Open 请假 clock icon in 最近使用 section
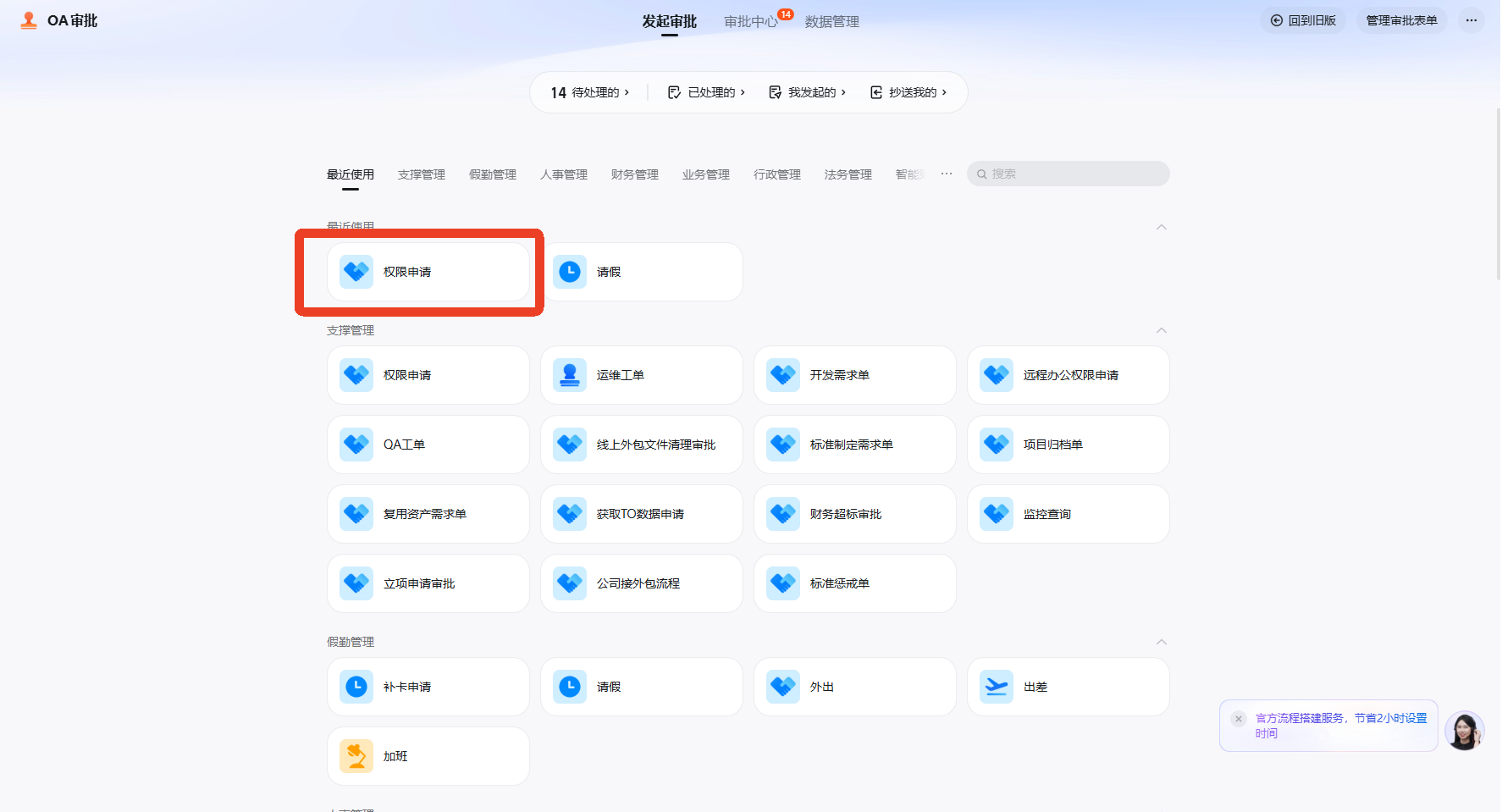This screenshot has width=1502, height=812. pos(570,272)
